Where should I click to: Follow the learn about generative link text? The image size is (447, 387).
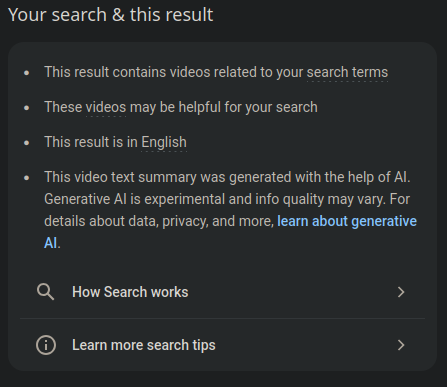(x=347, y=221)
